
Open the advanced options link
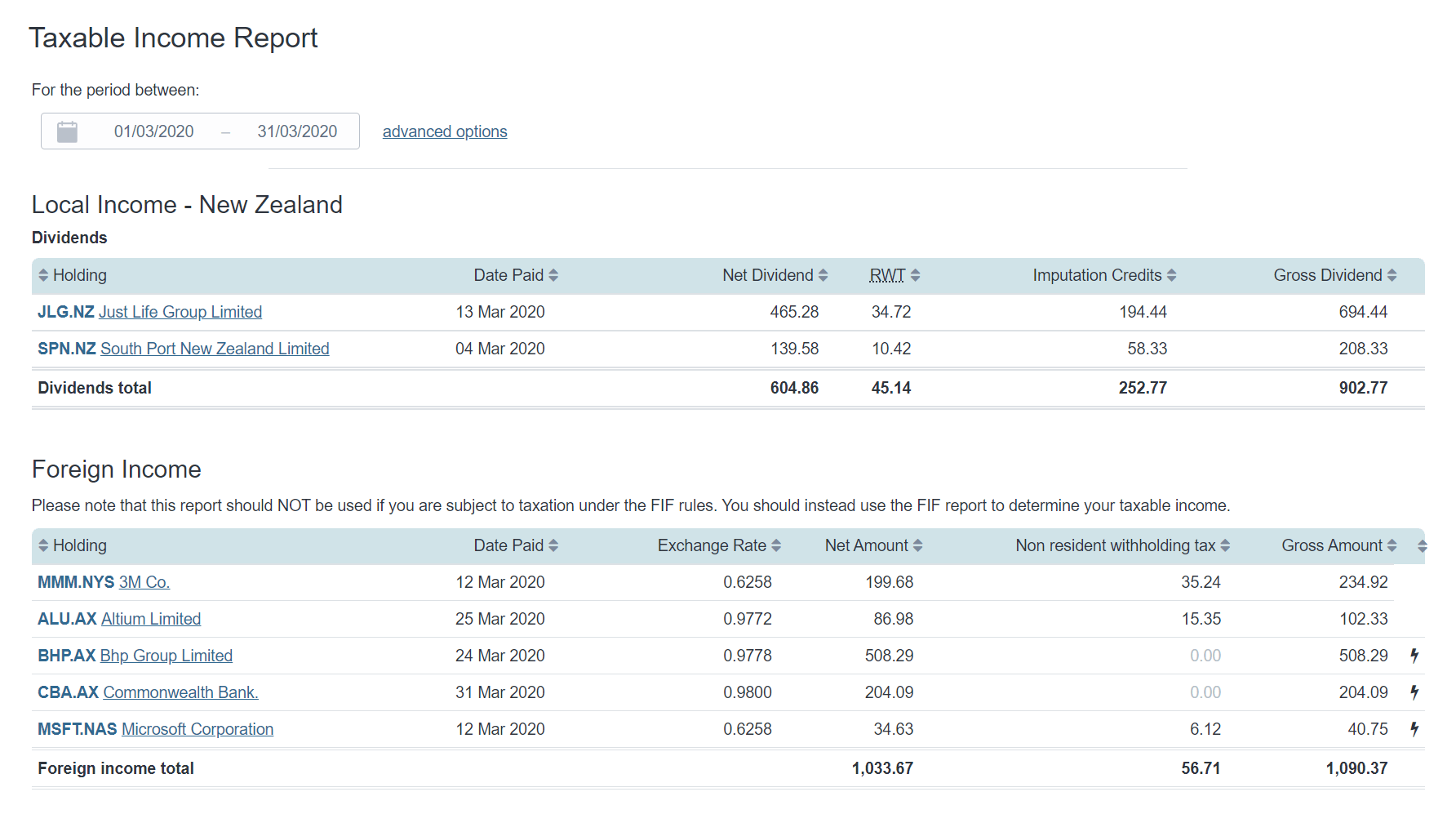click(x=445, y=131)
